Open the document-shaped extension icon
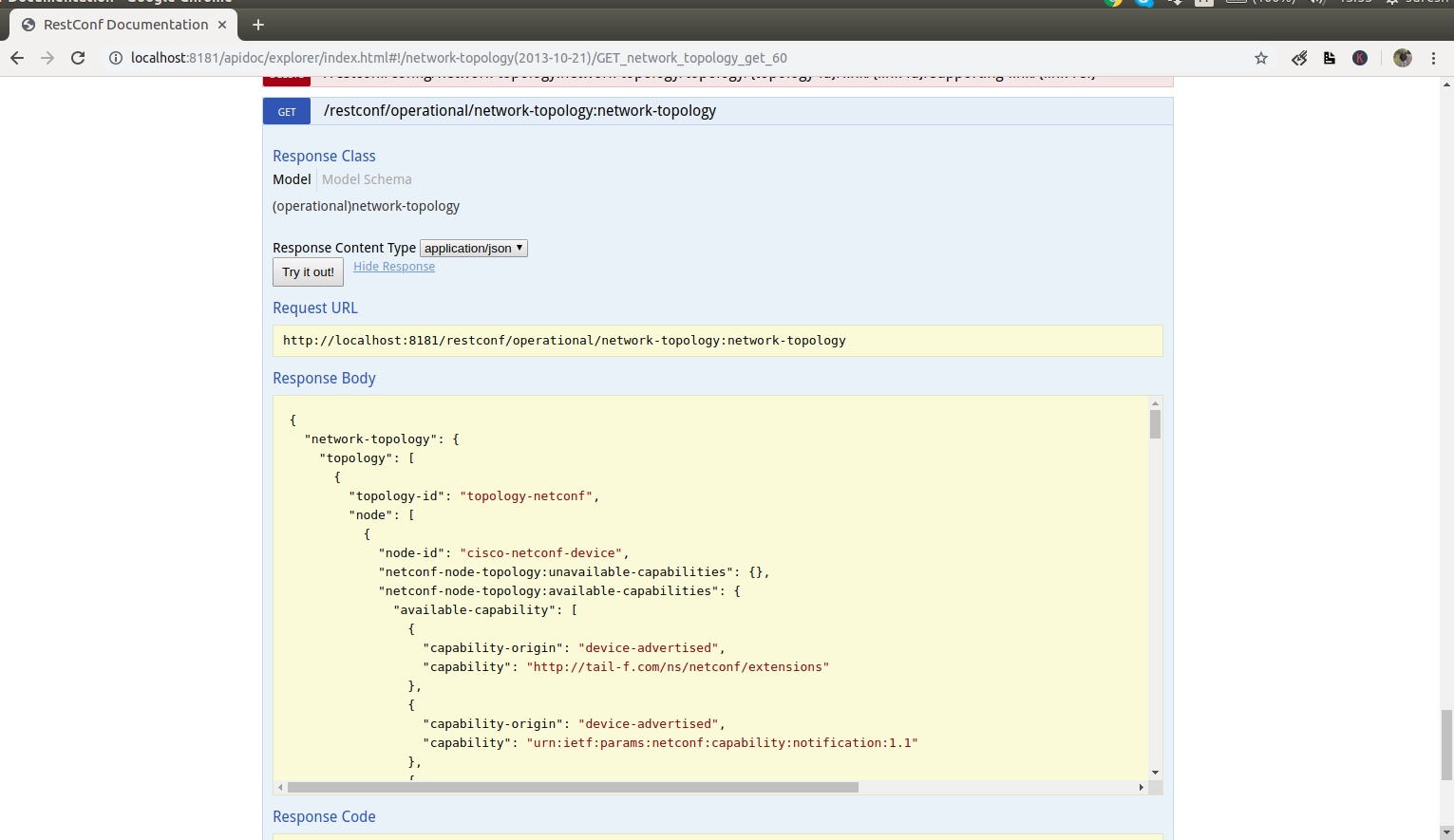The width and height of the screenshot is (1454, 840). tap(1330, 58)
